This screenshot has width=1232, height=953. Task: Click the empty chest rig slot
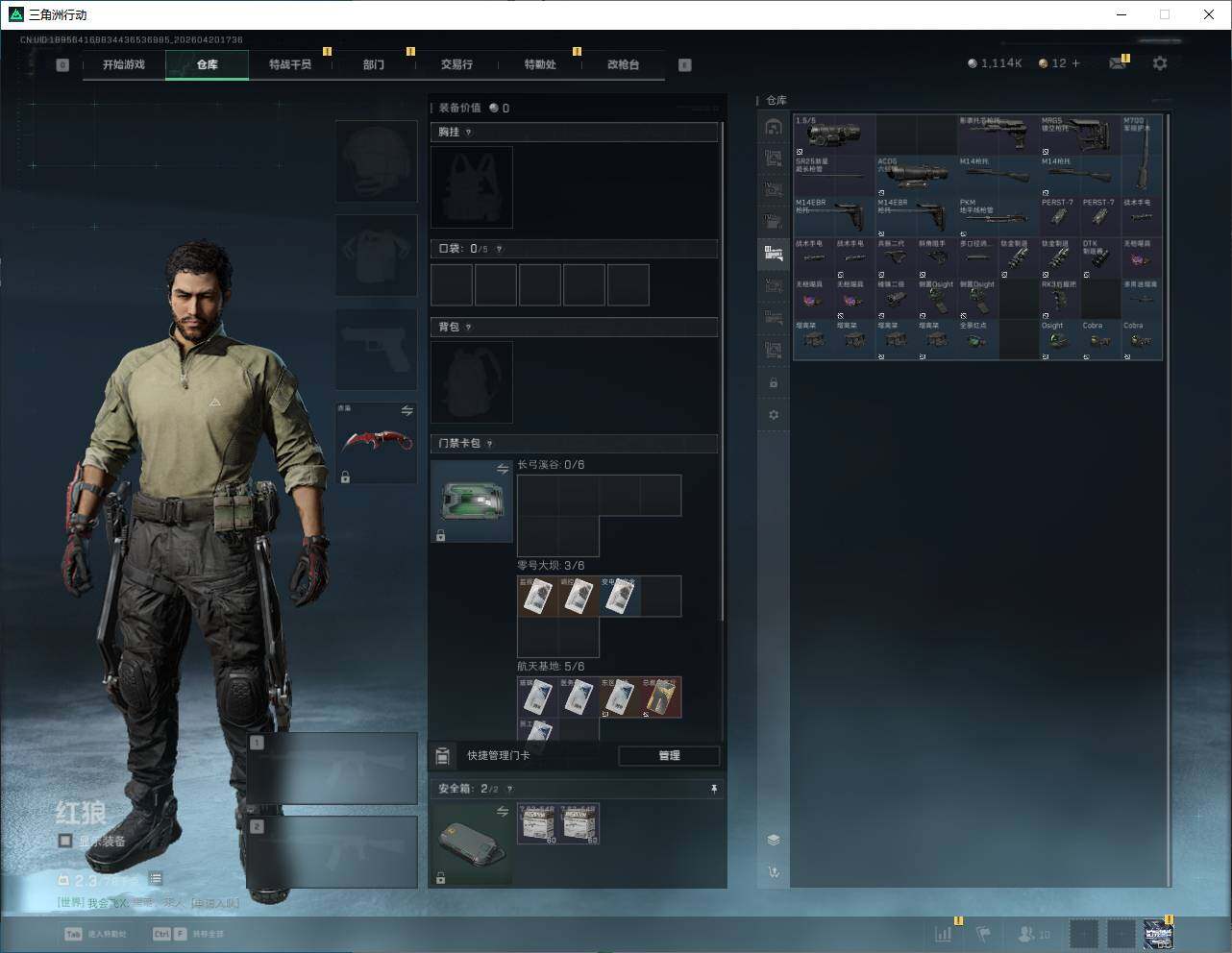point(472,187)
